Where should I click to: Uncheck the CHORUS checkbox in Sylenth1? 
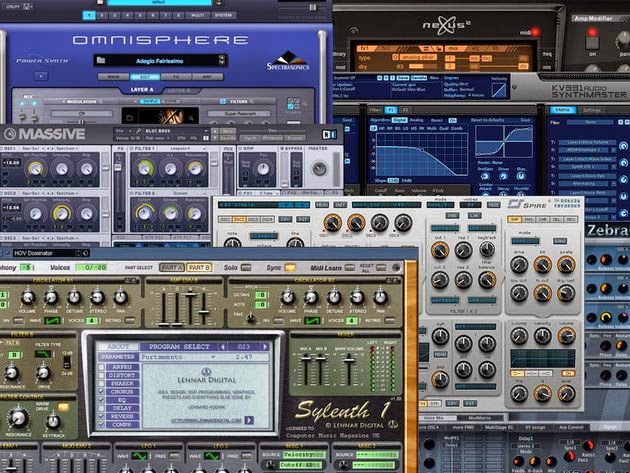[101, 392]
